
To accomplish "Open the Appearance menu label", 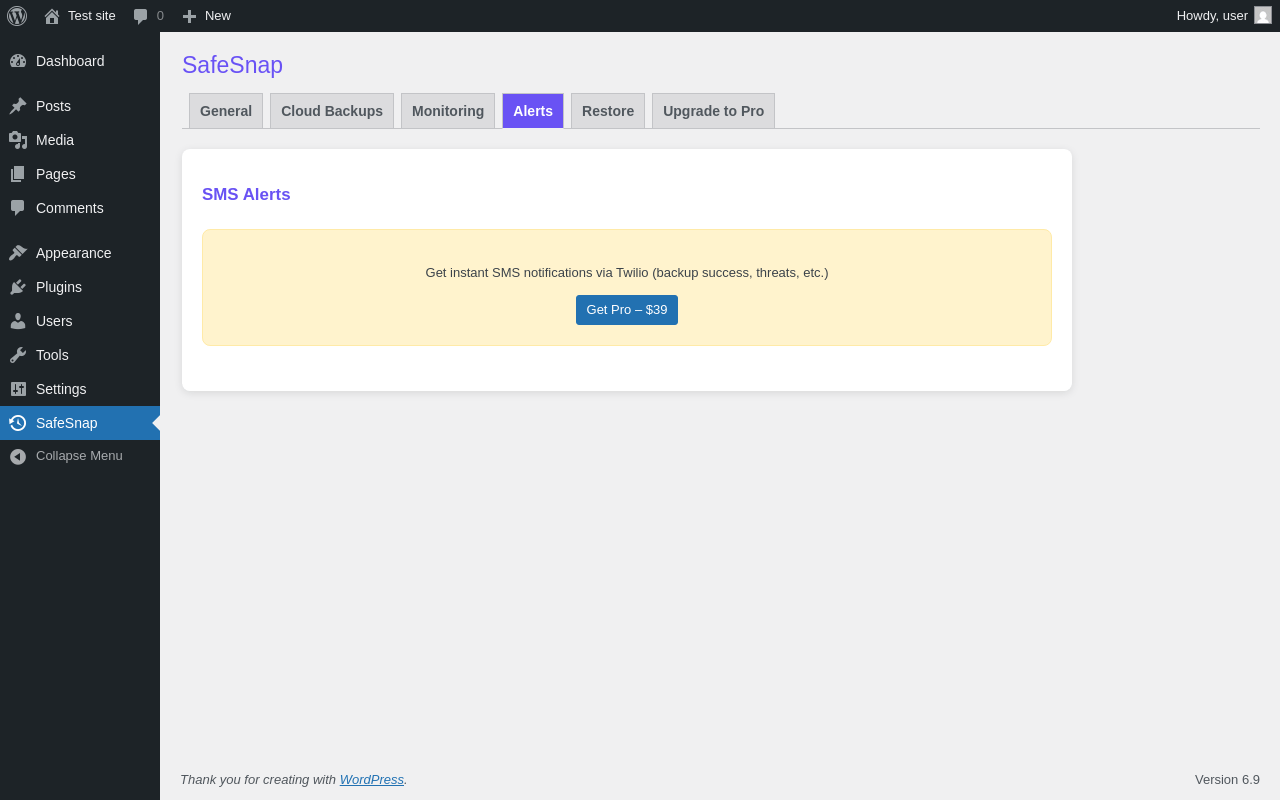I will pyautogui.click(x=74, y=253).
